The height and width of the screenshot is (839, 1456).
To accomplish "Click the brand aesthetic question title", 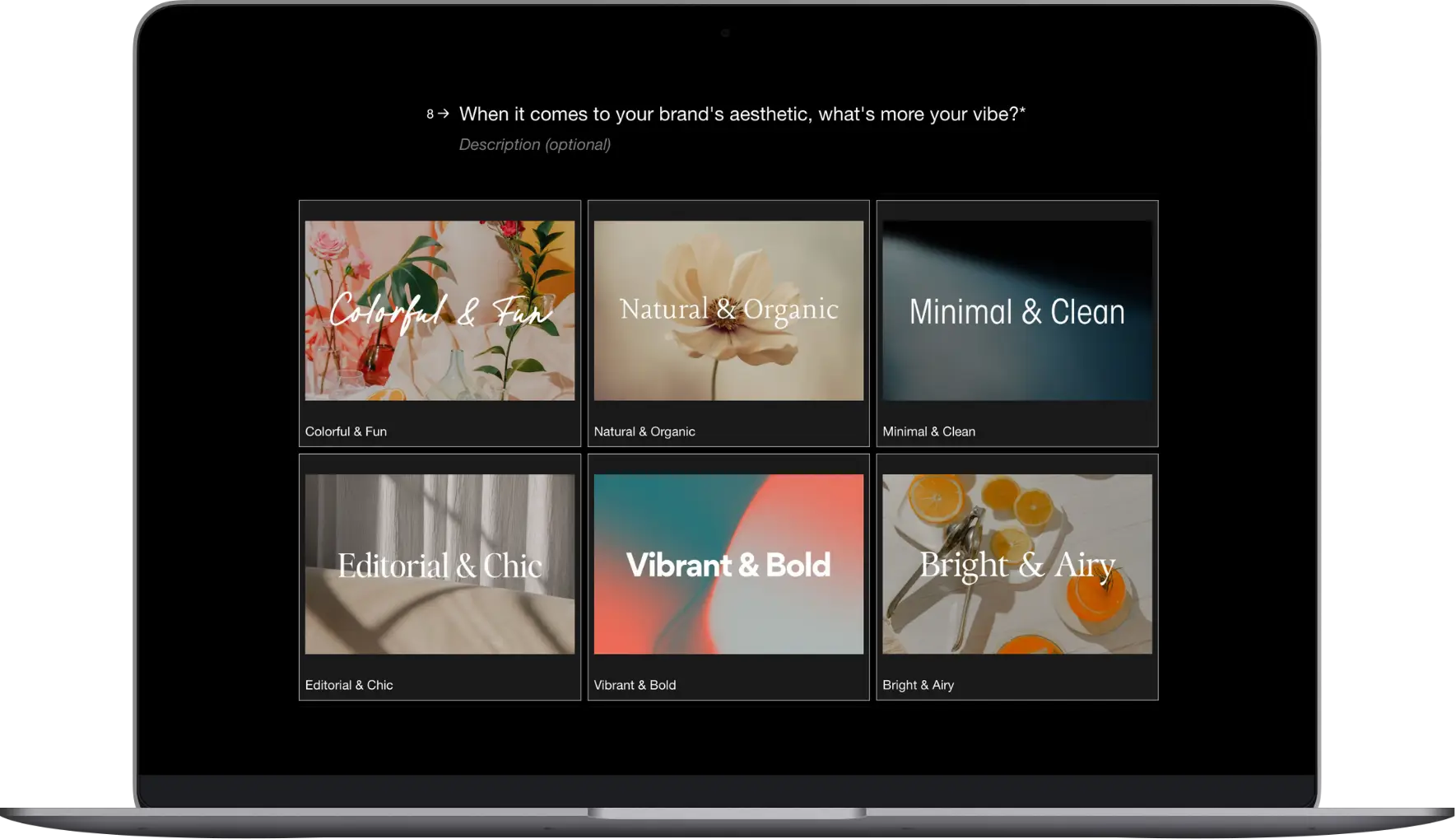I will click(742, 114).
